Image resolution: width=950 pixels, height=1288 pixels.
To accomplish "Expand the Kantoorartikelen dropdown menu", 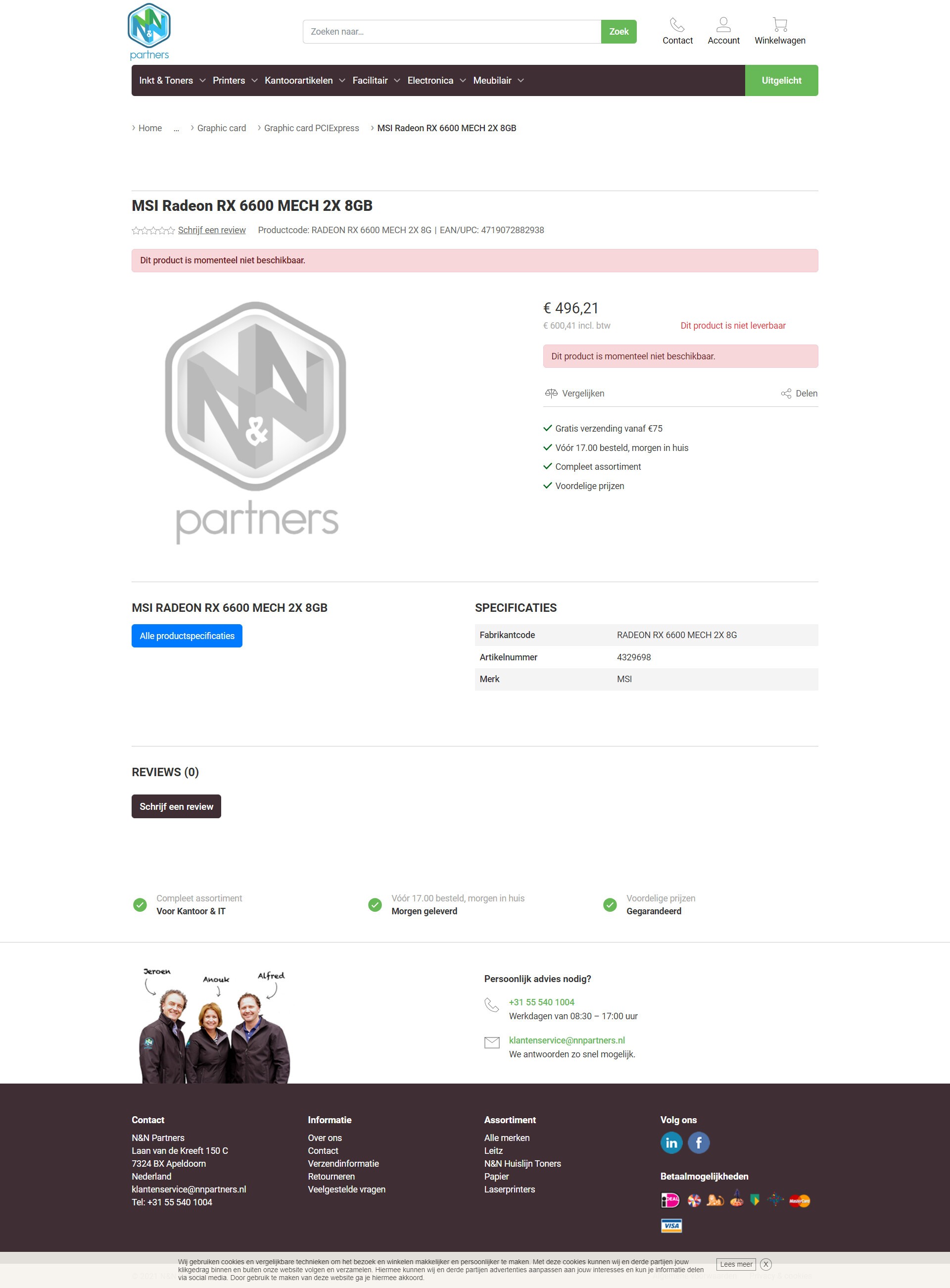I will click(x=305, y=81).
